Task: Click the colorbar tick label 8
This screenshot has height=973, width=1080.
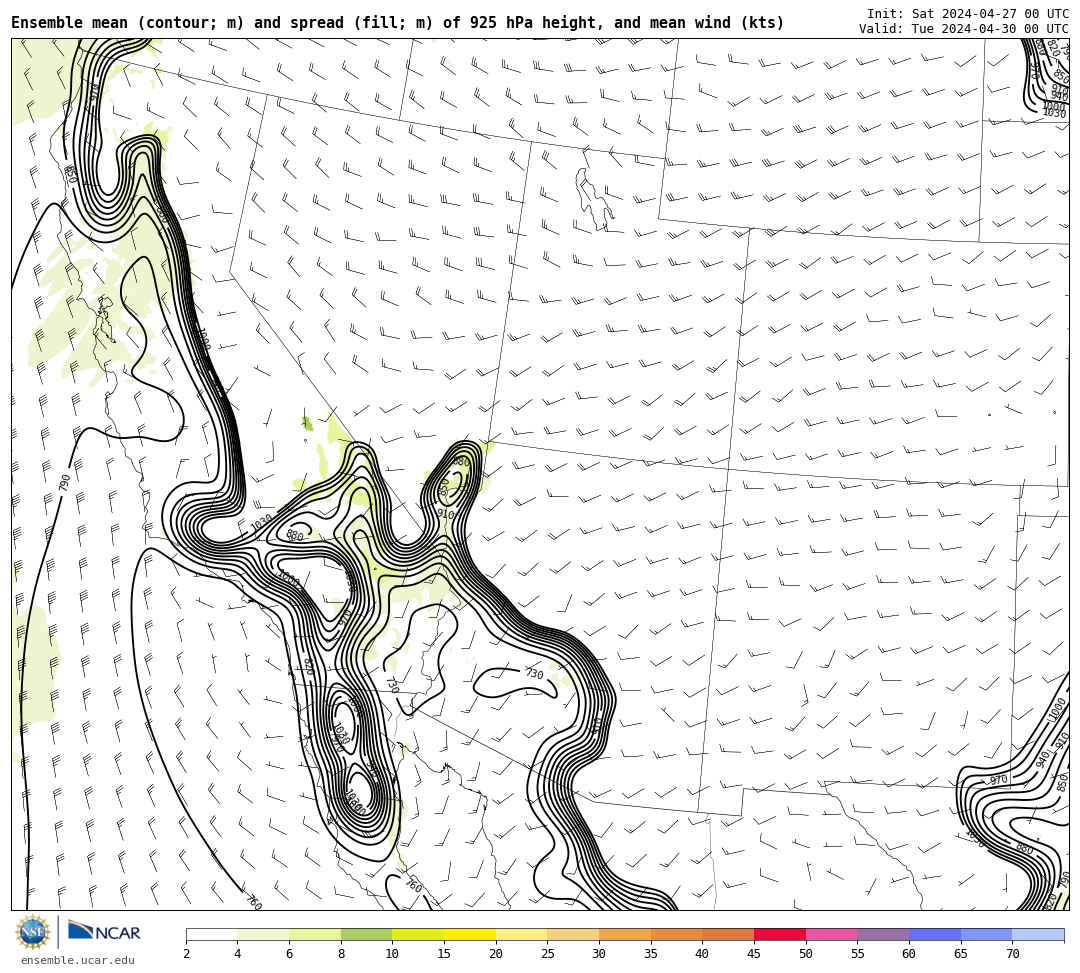Action: 341,954
